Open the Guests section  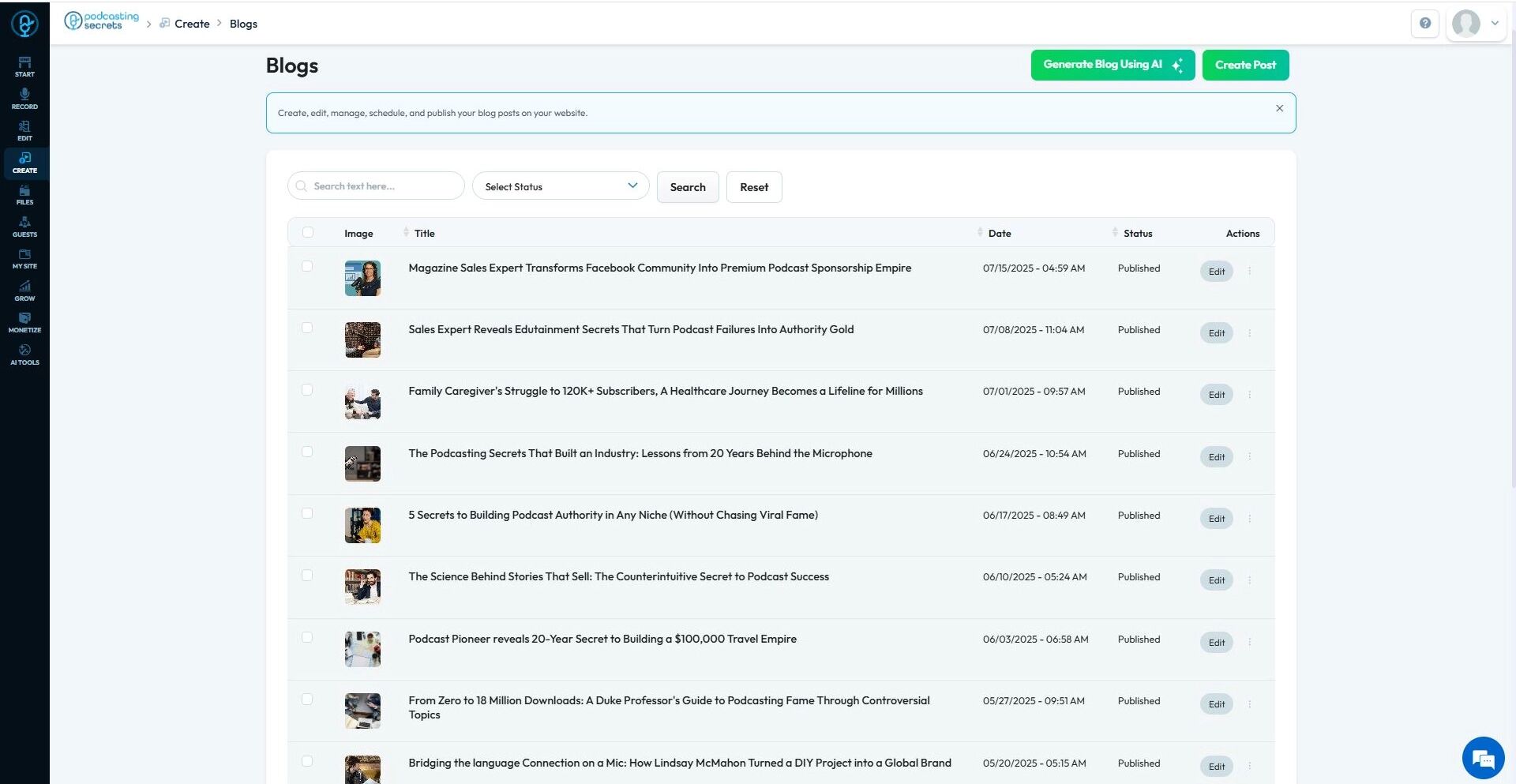tap(24, 227)
